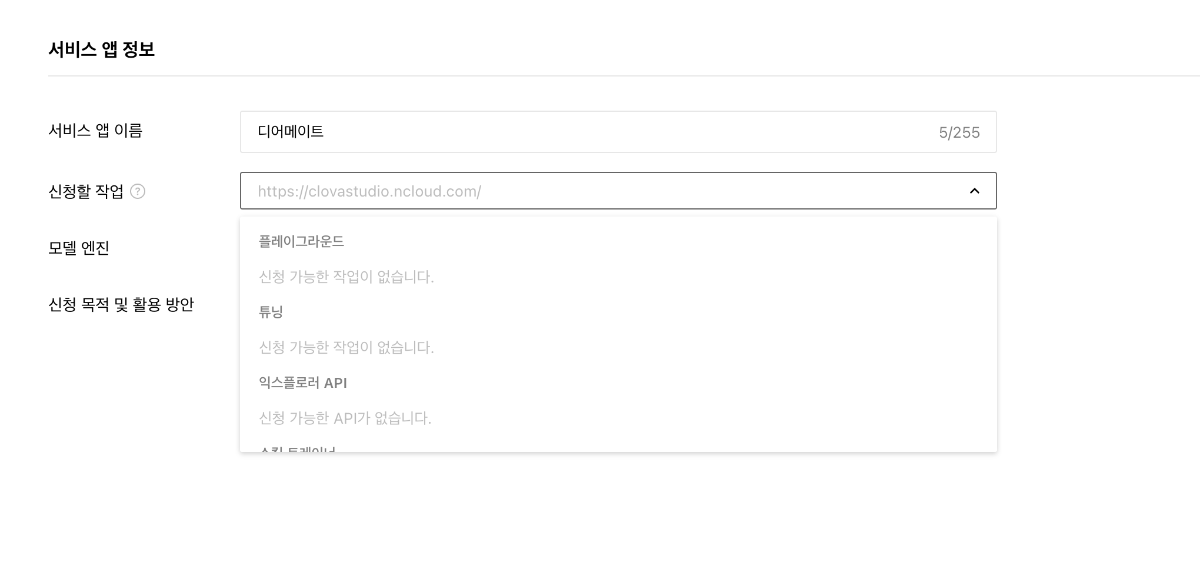Click the 모델 엔진 field label
This screenshot has height=572, width=1200.
pyautogui.click(x=79, y=248)
